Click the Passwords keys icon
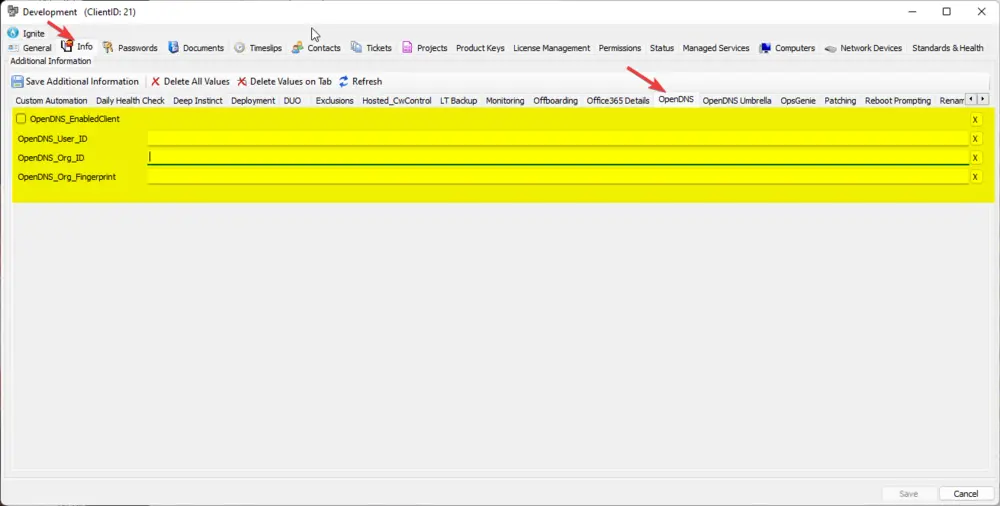Viewport: 1000px width, 506px height. click(x=108, y=47)
